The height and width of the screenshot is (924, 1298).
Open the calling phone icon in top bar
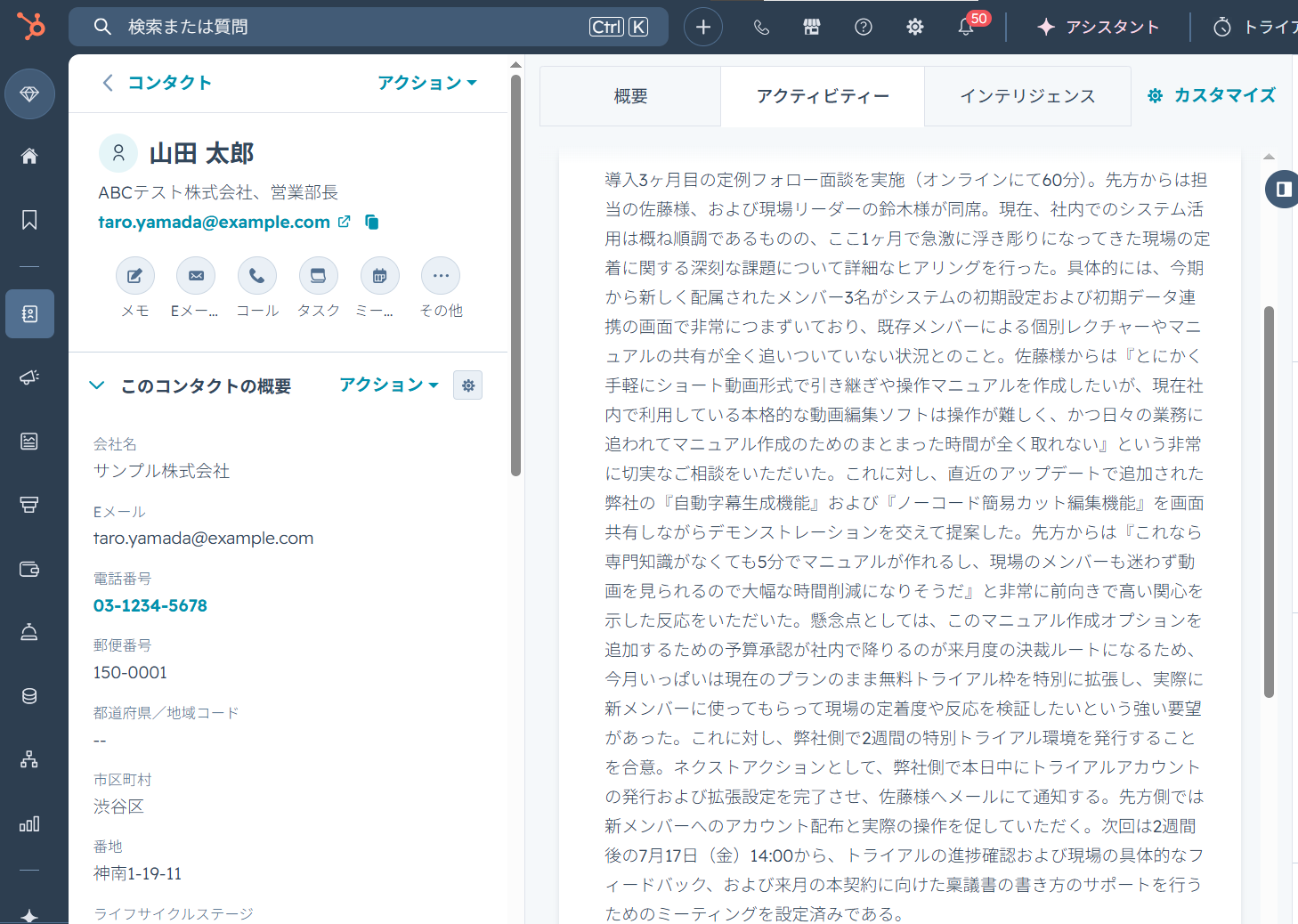point(761,28)
